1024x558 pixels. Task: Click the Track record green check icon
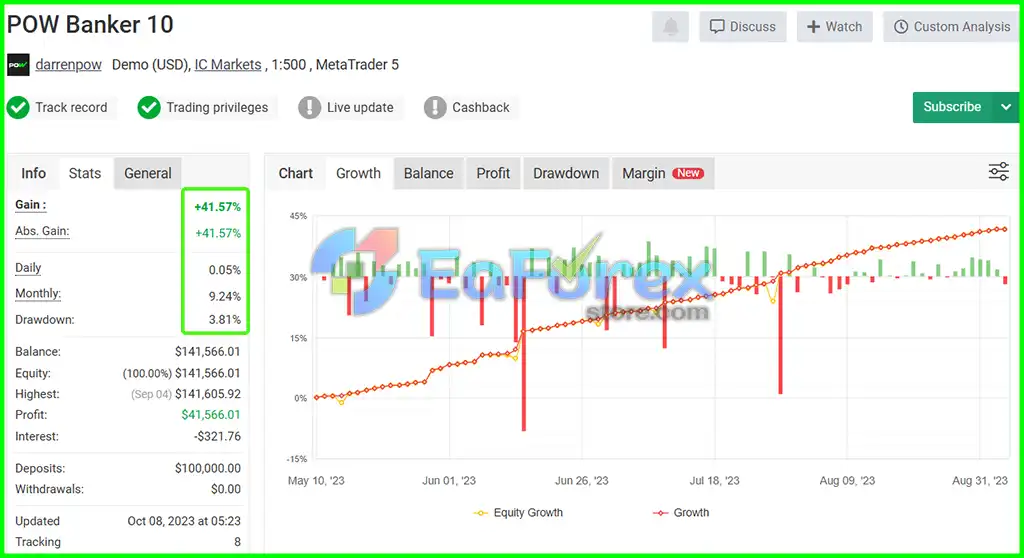point(18,108)
